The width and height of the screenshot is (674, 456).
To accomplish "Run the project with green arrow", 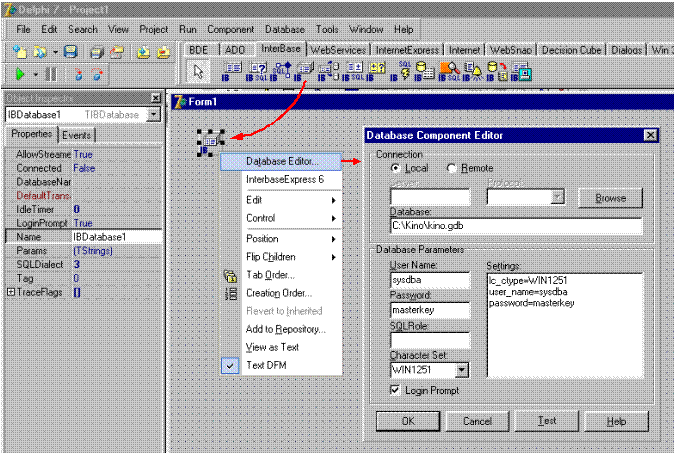I will click(x=20, y=74).
